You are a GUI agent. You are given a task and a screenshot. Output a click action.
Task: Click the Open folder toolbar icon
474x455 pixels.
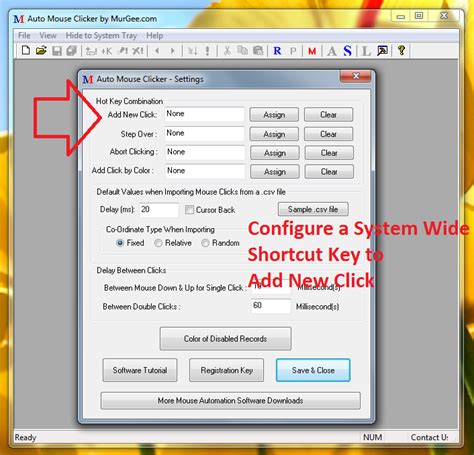41,51
